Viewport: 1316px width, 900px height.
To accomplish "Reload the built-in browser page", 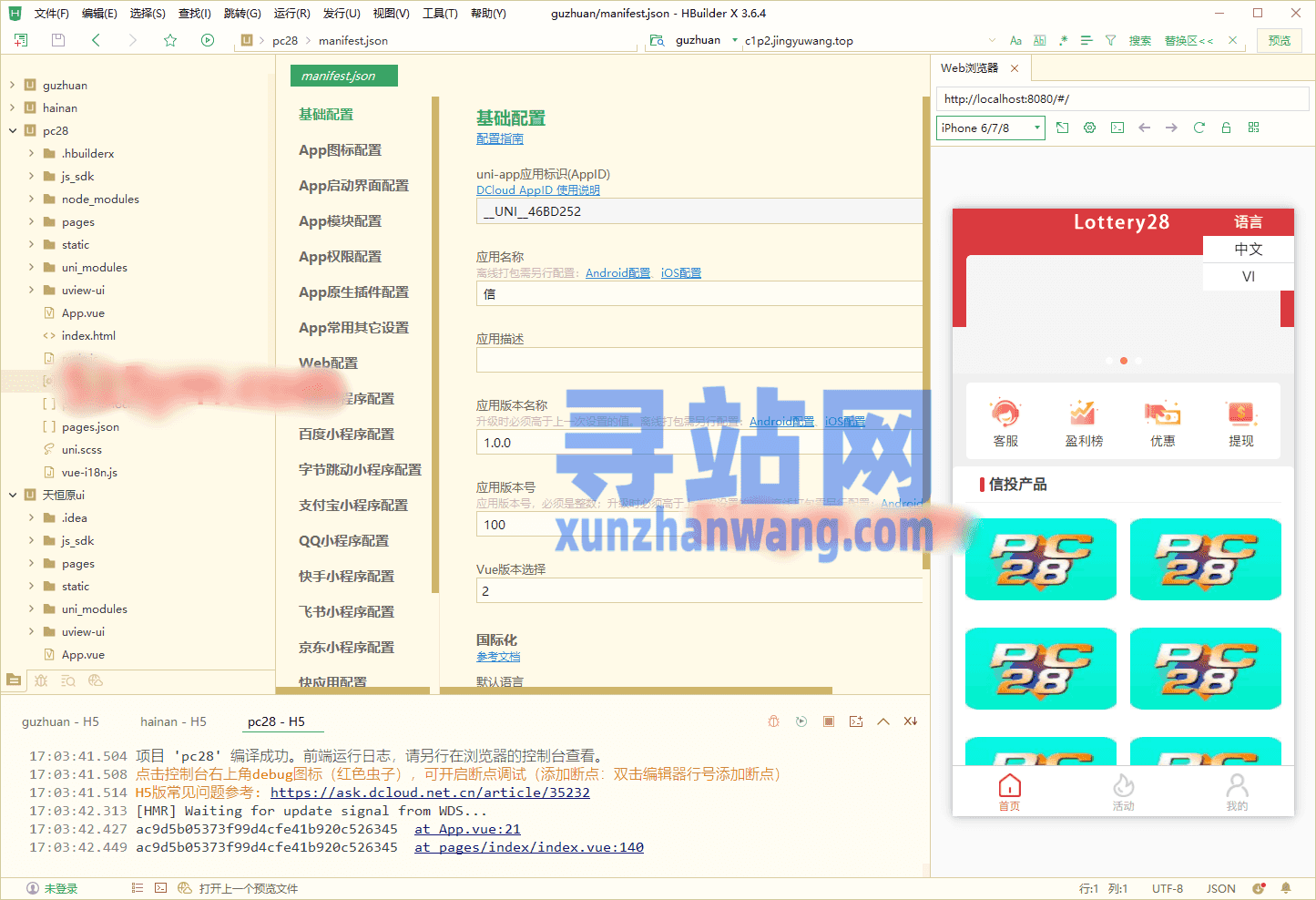I will pyautogui.click(x=1199, y=128).
